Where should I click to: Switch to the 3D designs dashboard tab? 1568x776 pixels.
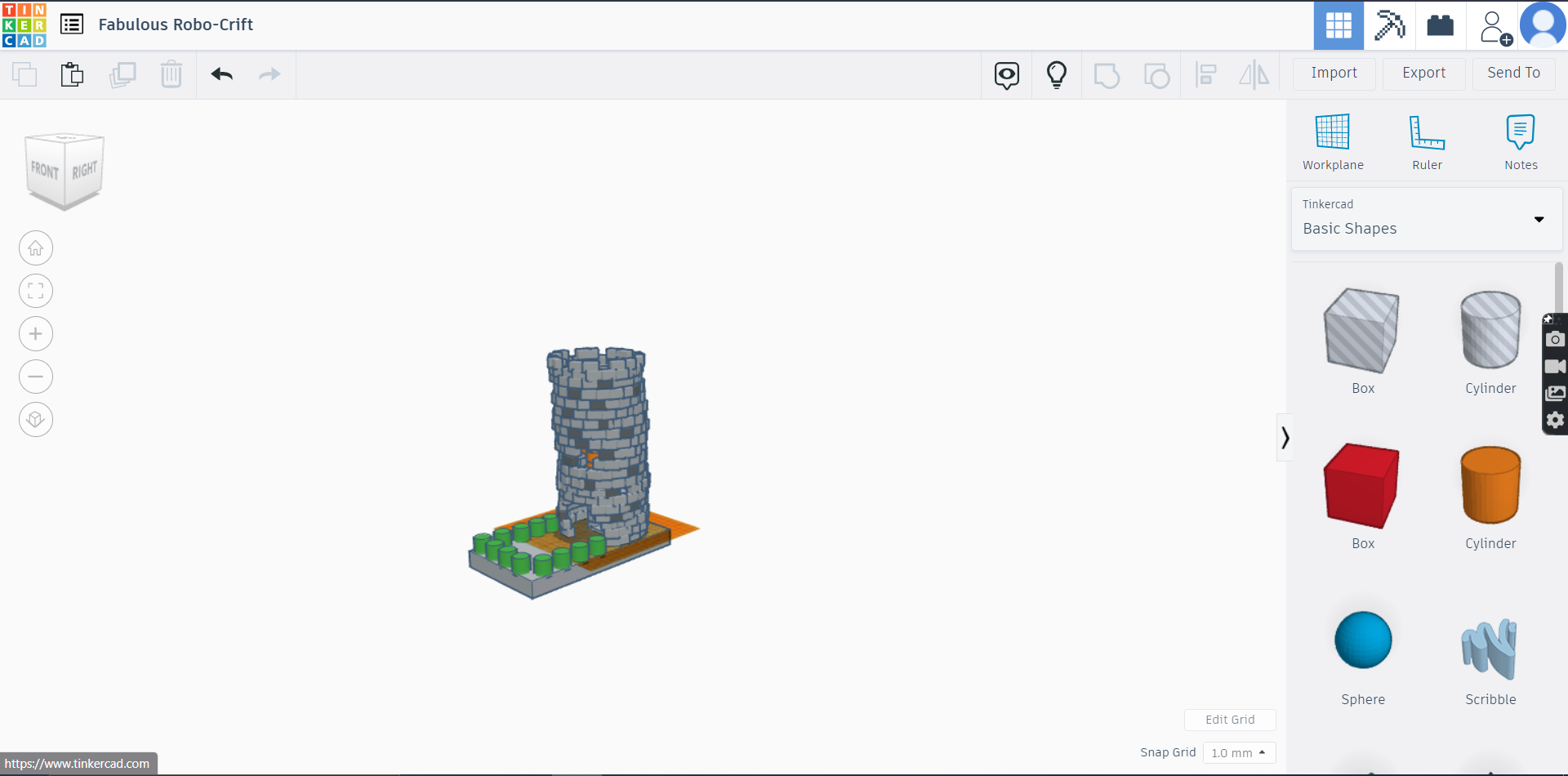point(1339,25)
